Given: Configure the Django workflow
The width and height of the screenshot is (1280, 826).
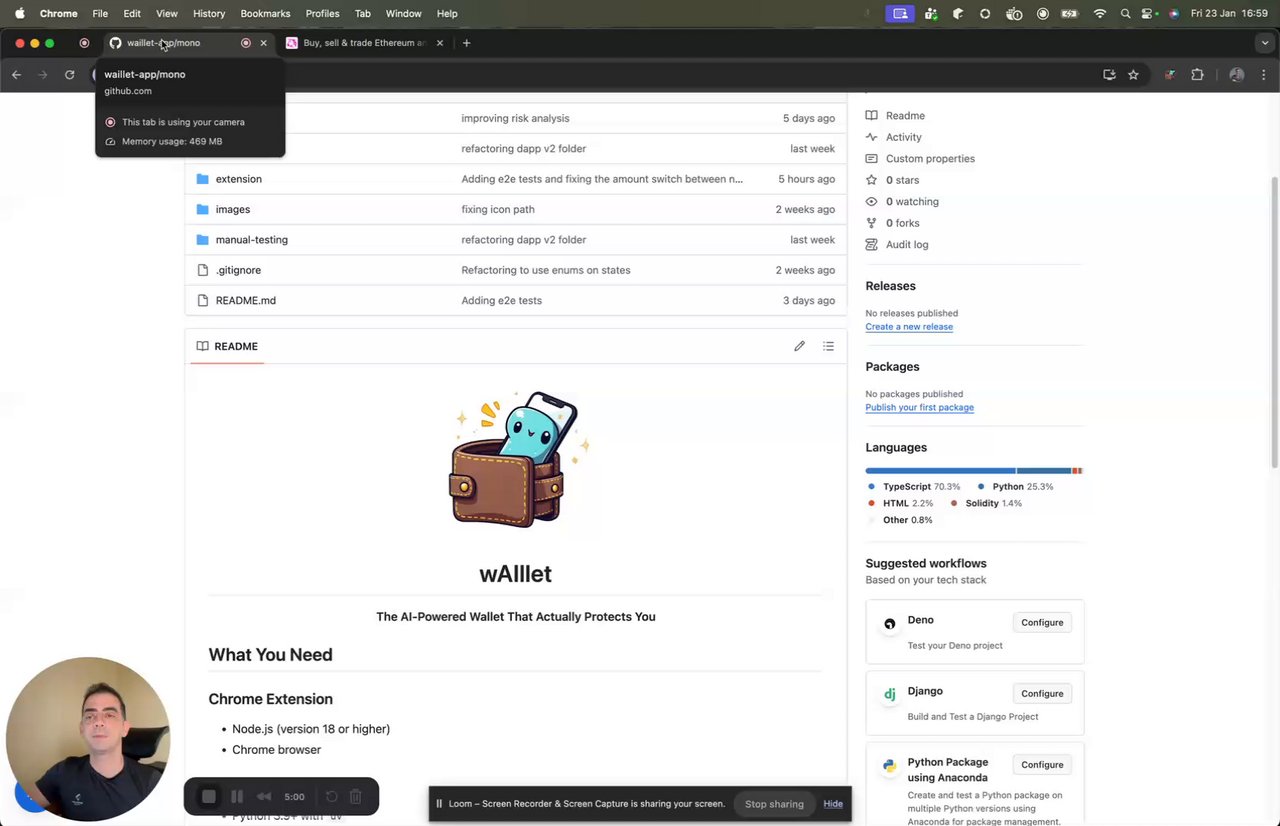Looking at the screenshot, I should tap(1042, 693).
